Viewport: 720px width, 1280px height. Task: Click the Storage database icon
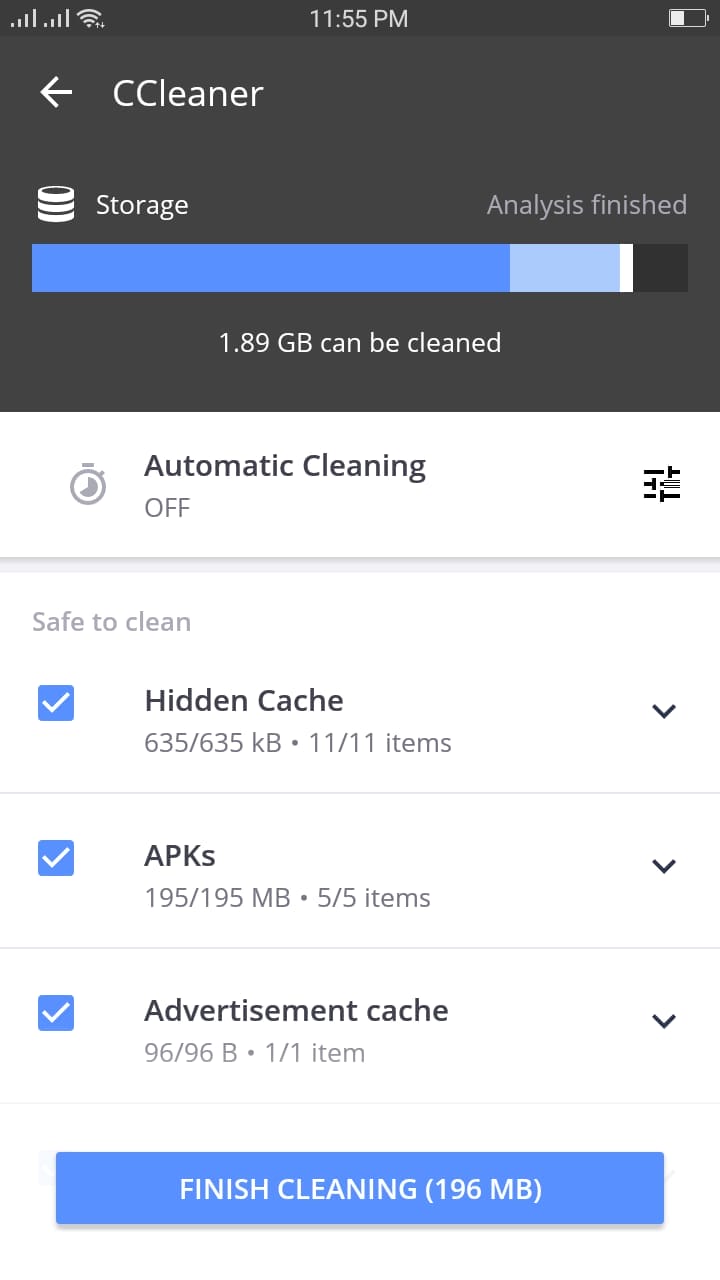56,205
